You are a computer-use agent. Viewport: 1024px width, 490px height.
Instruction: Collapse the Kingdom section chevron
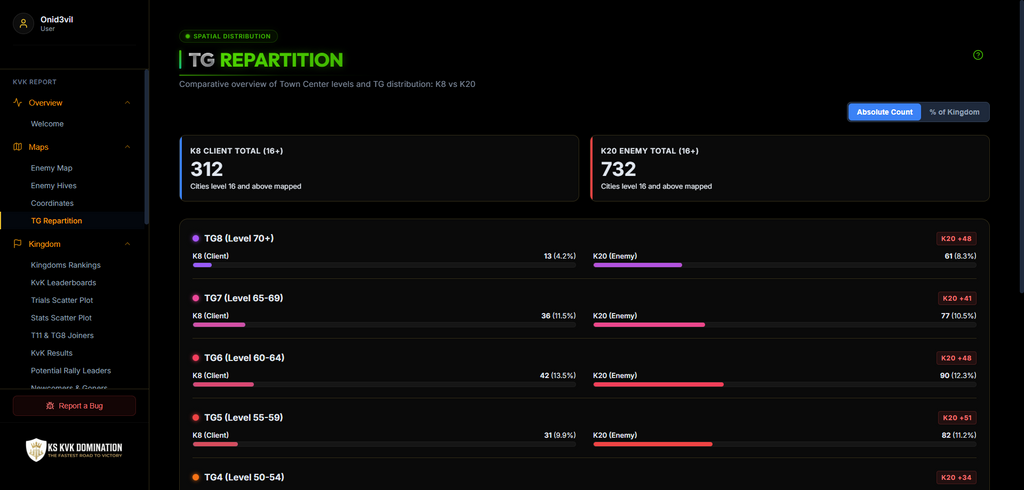click(x=127, y=244)
